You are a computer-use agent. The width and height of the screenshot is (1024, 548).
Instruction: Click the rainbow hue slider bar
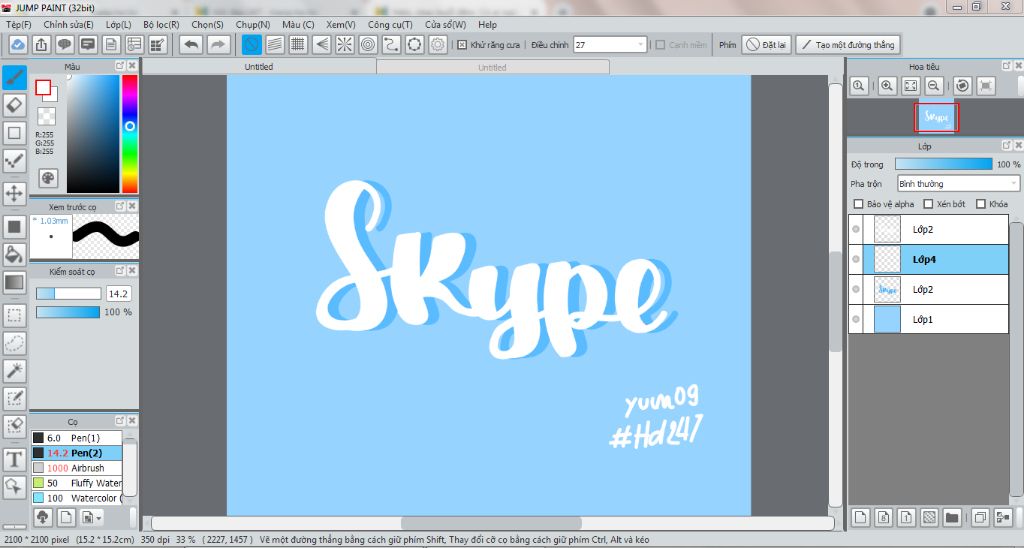(x=130, y=133)
